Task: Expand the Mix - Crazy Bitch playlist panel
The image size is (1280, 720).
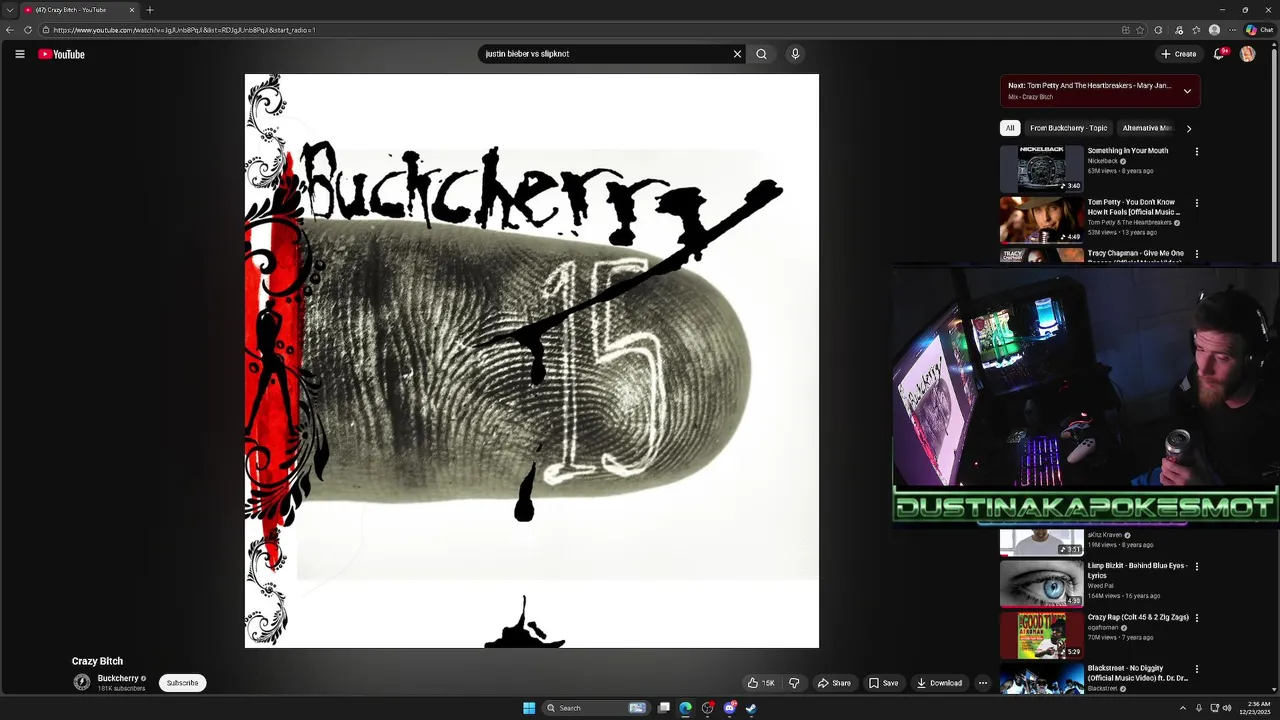Action: (x=1187, y=91)
